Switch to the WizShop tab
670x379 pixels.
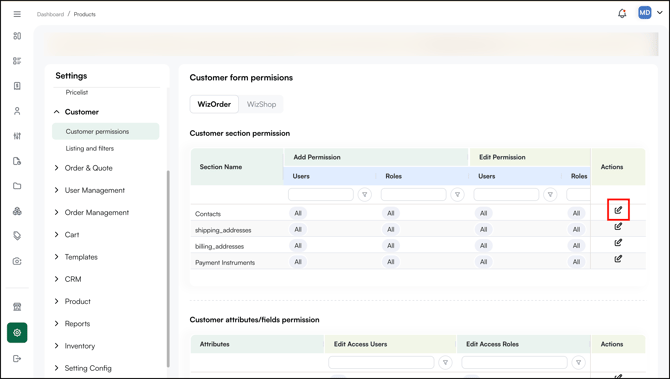tap(261, 104)
